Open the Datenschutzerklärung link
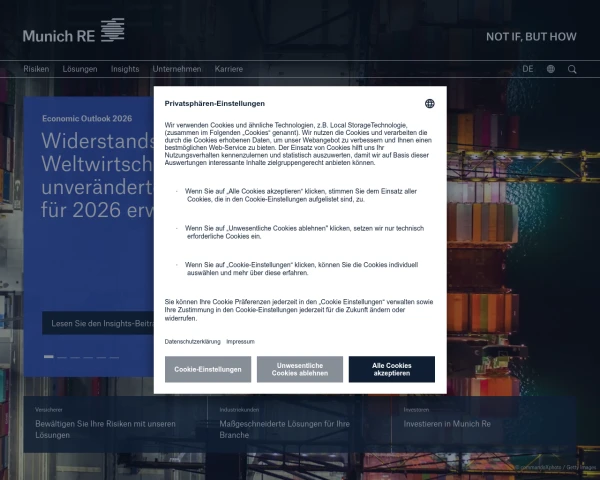This screenshot has height=480, width=600. pyautogui.click(x=192, y=341)
